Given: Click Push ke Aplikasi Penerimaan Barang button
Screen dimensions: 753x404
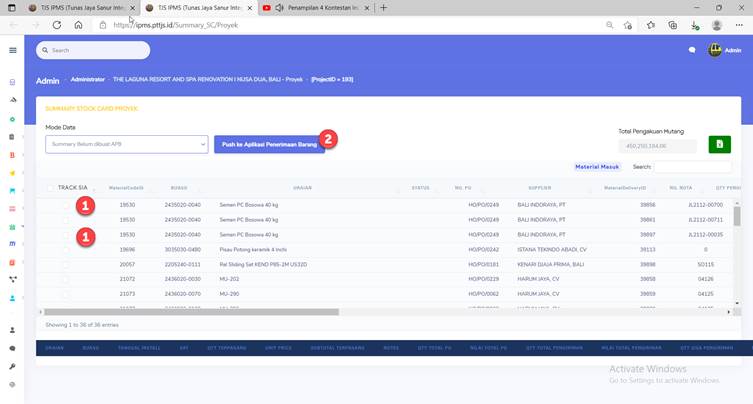Looking at the screenshot, I should point(268,145).
